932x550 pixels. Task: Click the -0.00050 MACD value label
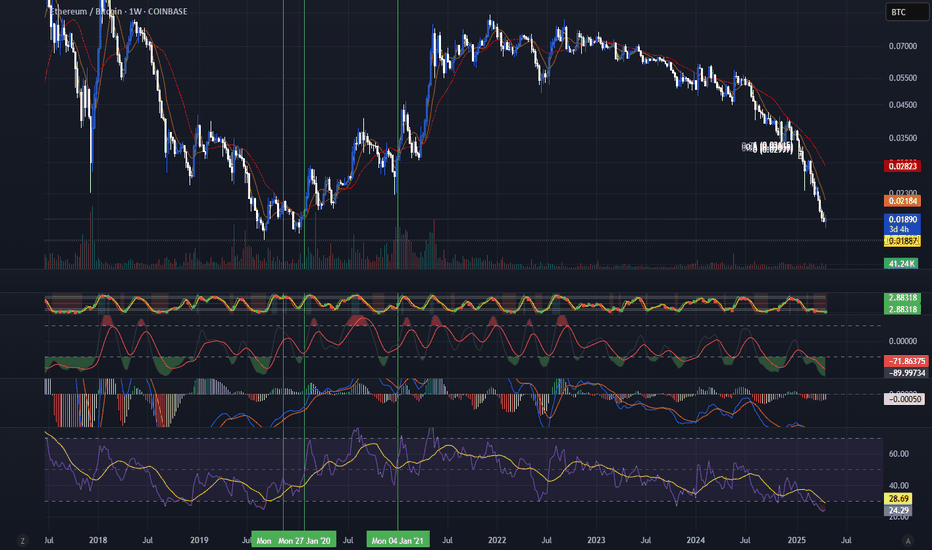coord(904,399)
